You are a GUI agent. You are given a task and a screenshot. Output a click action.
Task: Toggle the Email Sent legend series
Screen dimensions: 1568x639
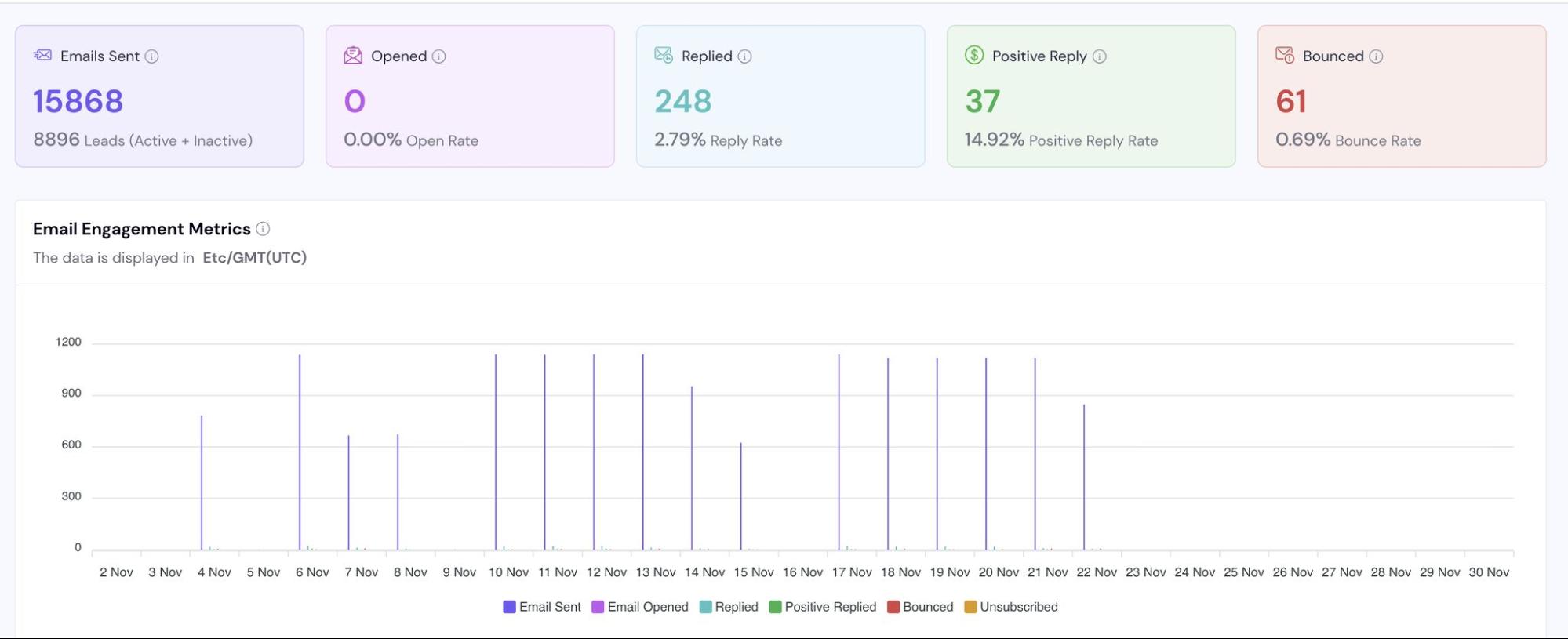(x=542, y=607)
